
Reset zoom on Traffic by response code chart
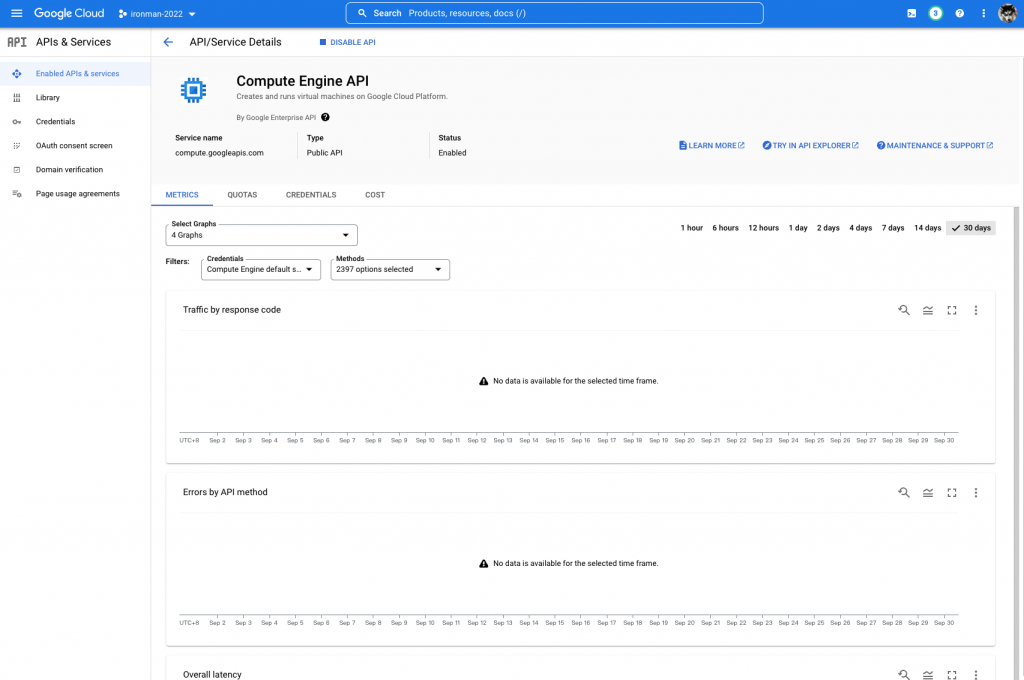(904, 310)
